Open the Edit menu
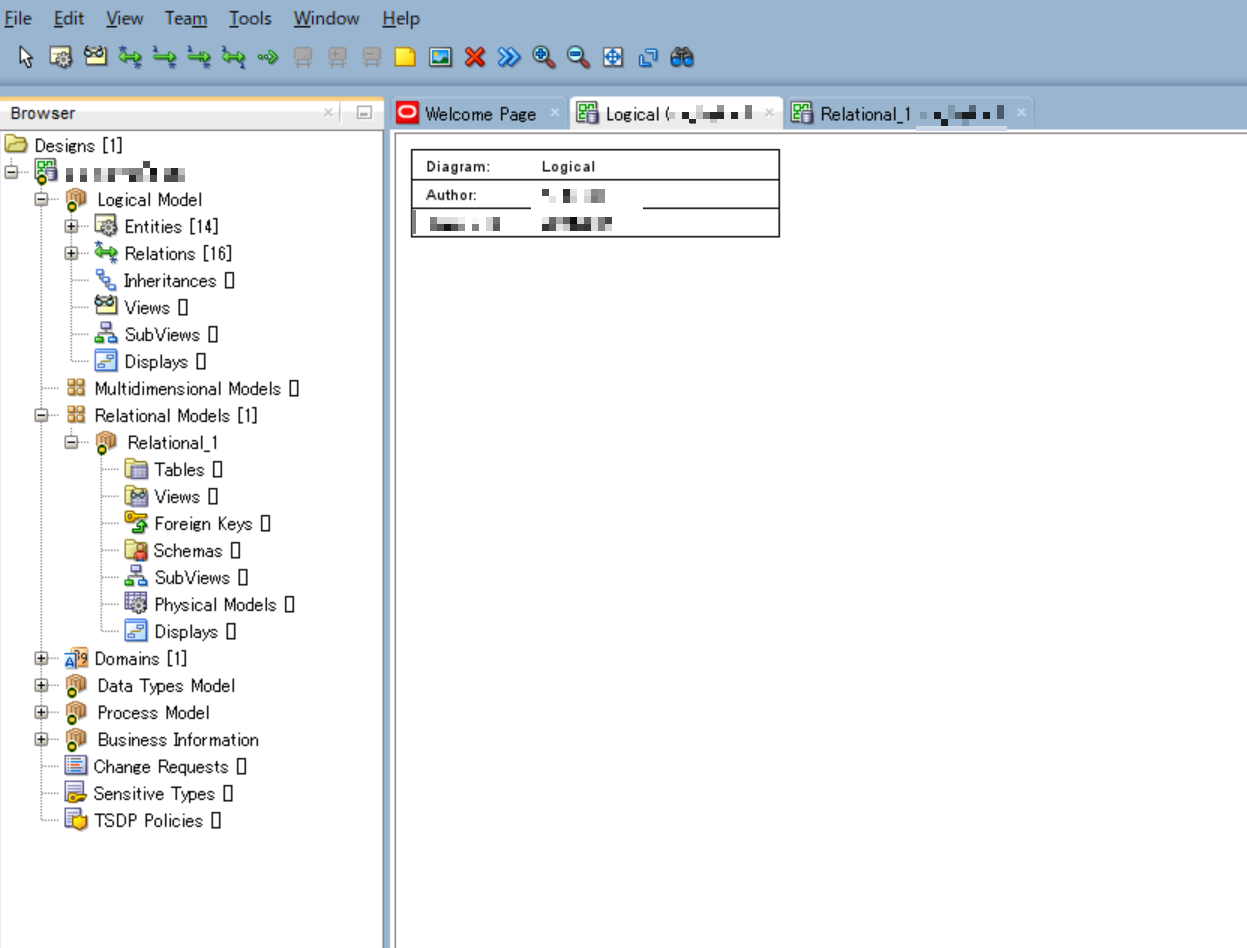1247x948 pixels. click(x=69, y=18)
